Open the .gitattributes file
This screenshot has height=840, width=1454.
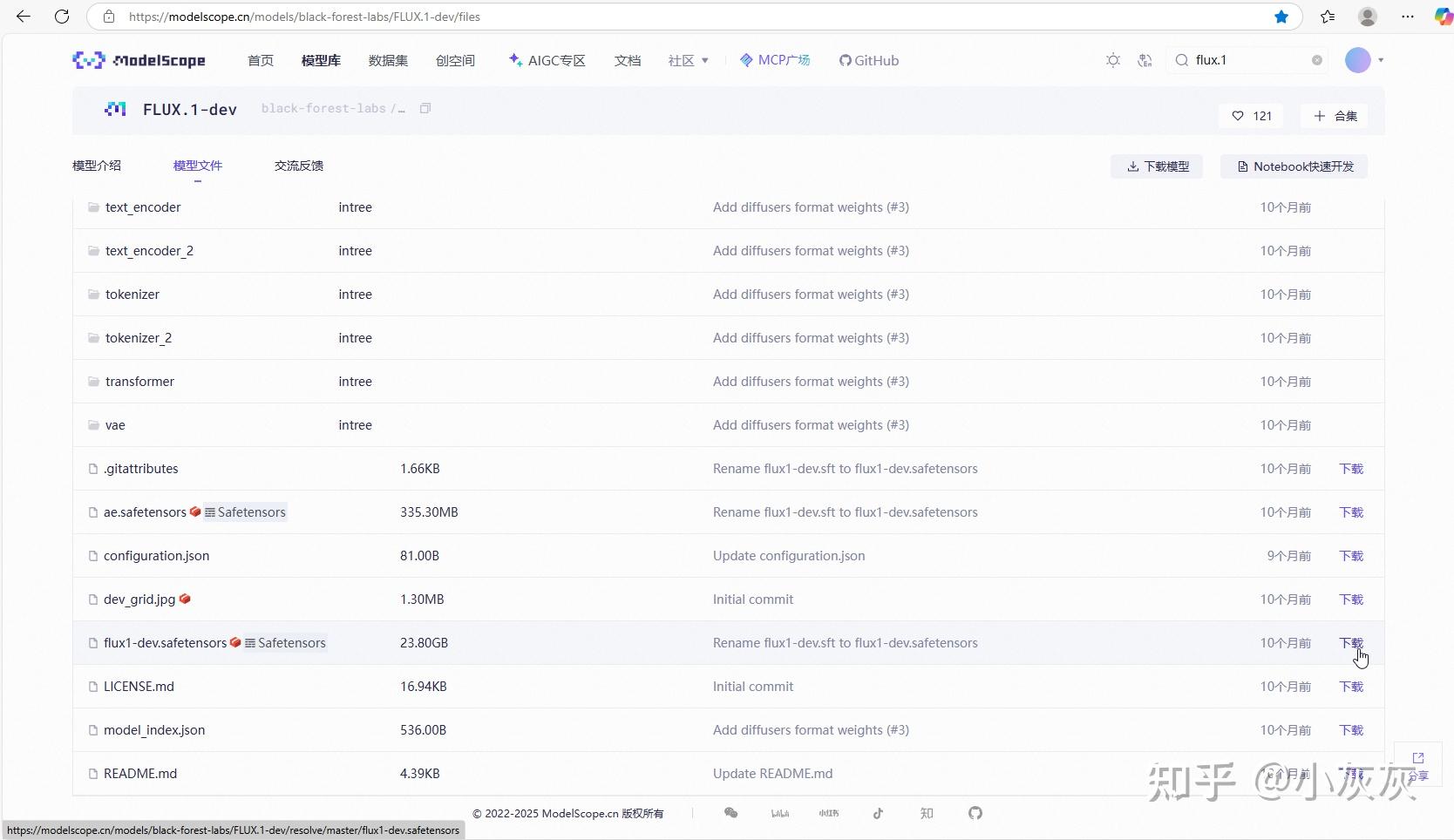141,469
